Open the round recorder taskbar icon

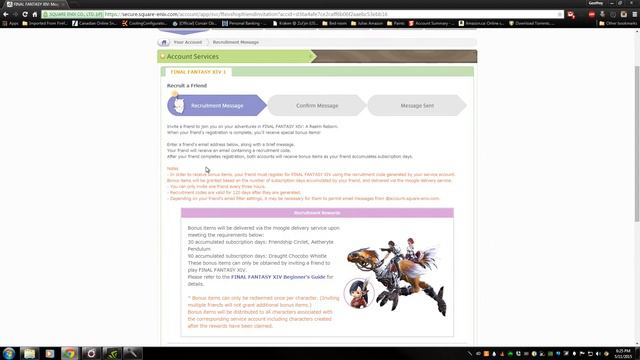coord(91,353)
